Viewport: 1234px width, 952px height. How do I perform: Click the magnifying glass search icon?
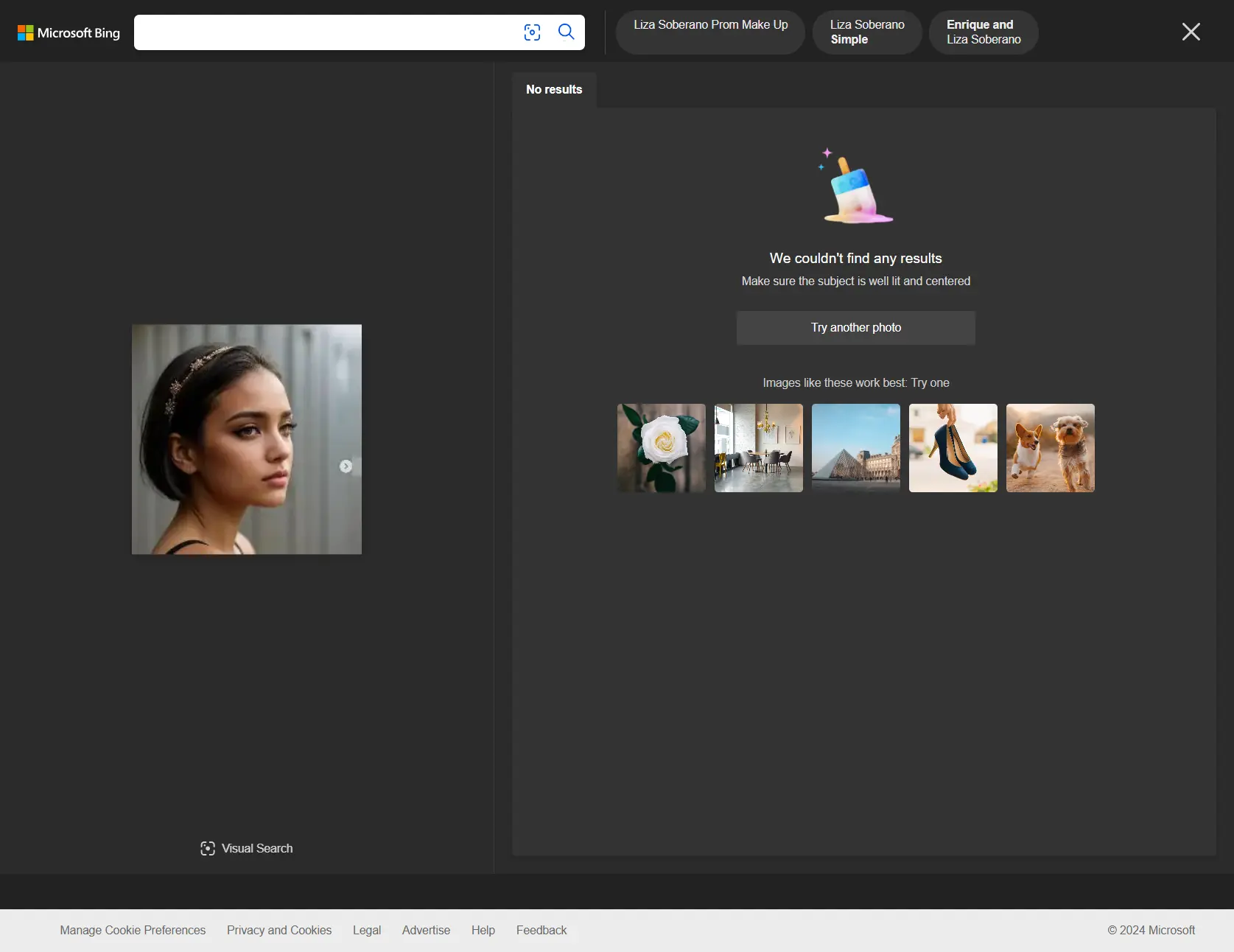click(x=566, y=32)
